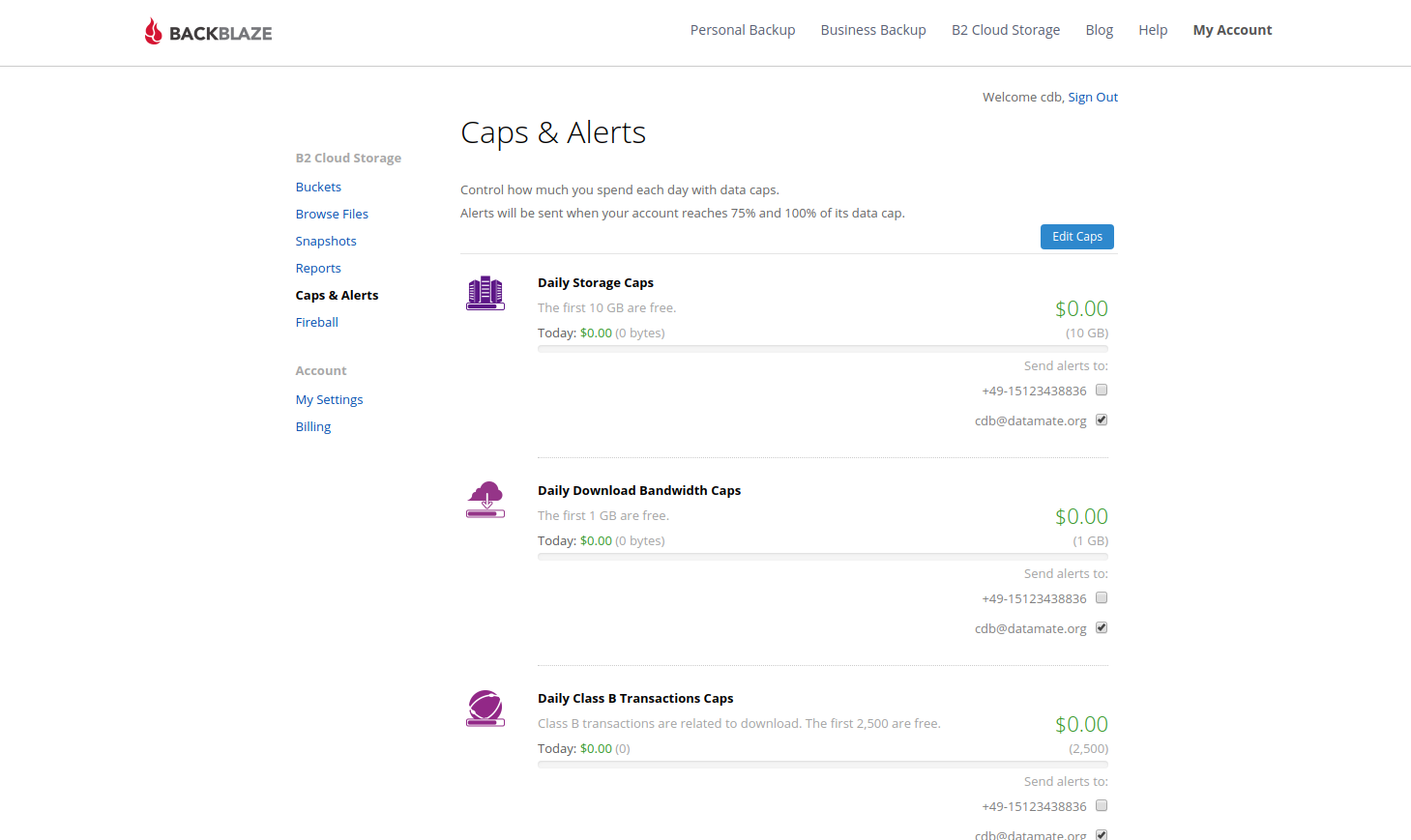Enable phone alerts for Daily Storage Caps
Screen dimensions: 1411x840
pyautogui.click(x=1102, y=391)
